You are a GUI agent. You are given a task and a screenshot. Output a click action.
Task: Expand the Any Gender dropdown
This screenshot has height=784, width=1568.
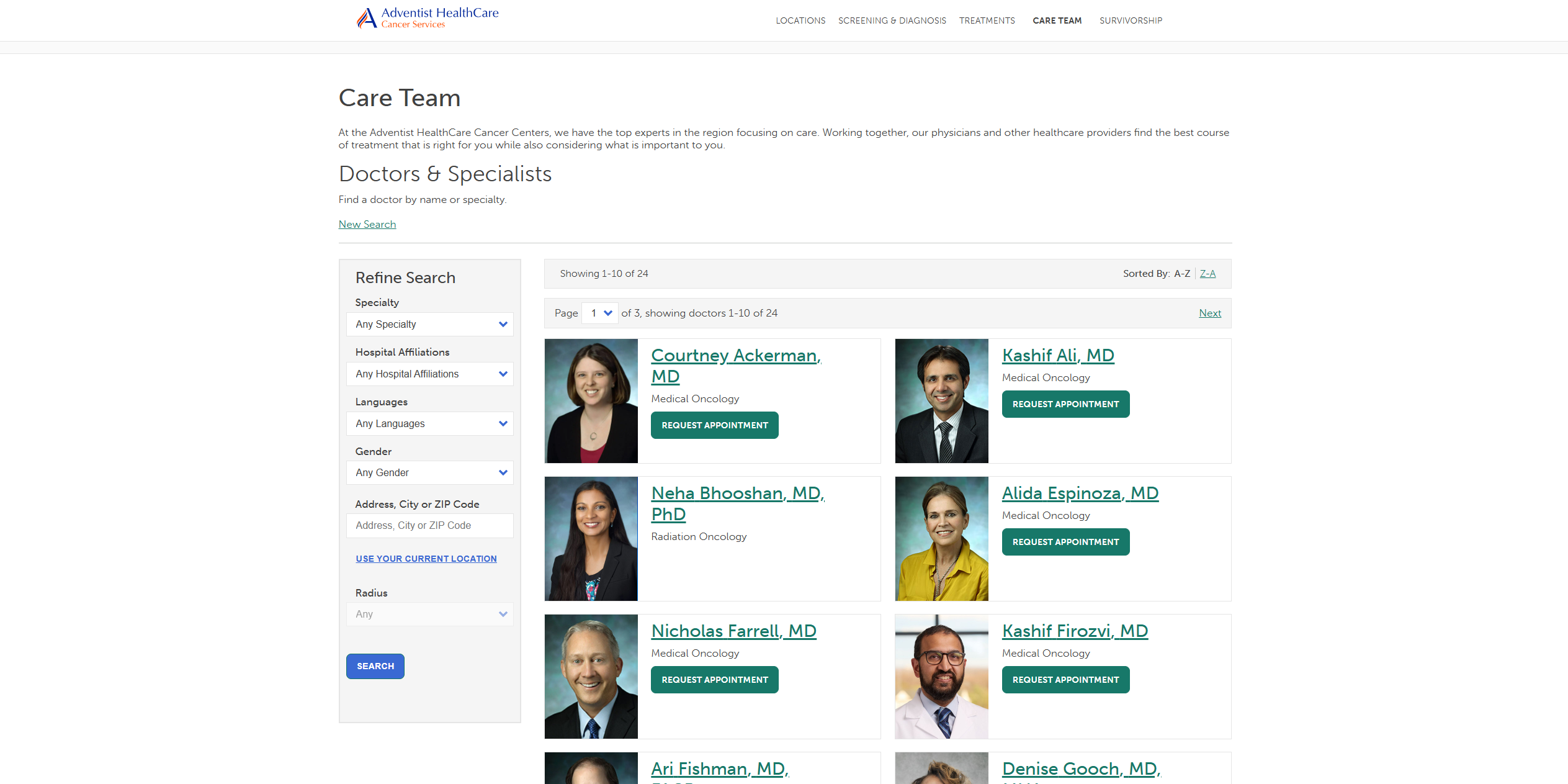pyautogui.click(x=429, y=472)
